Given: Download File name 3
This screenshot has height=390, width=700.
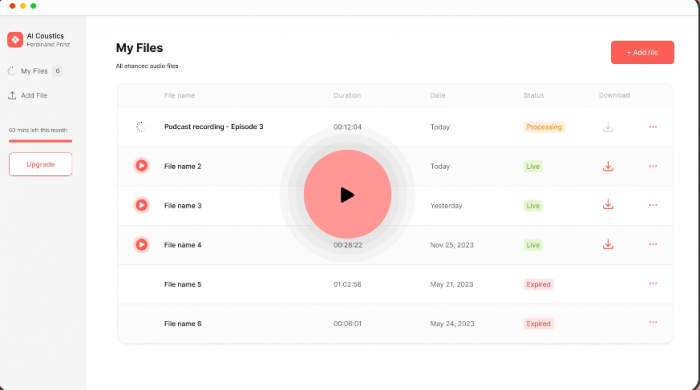Looking at the screenshot, I should [x=608, y=205].
